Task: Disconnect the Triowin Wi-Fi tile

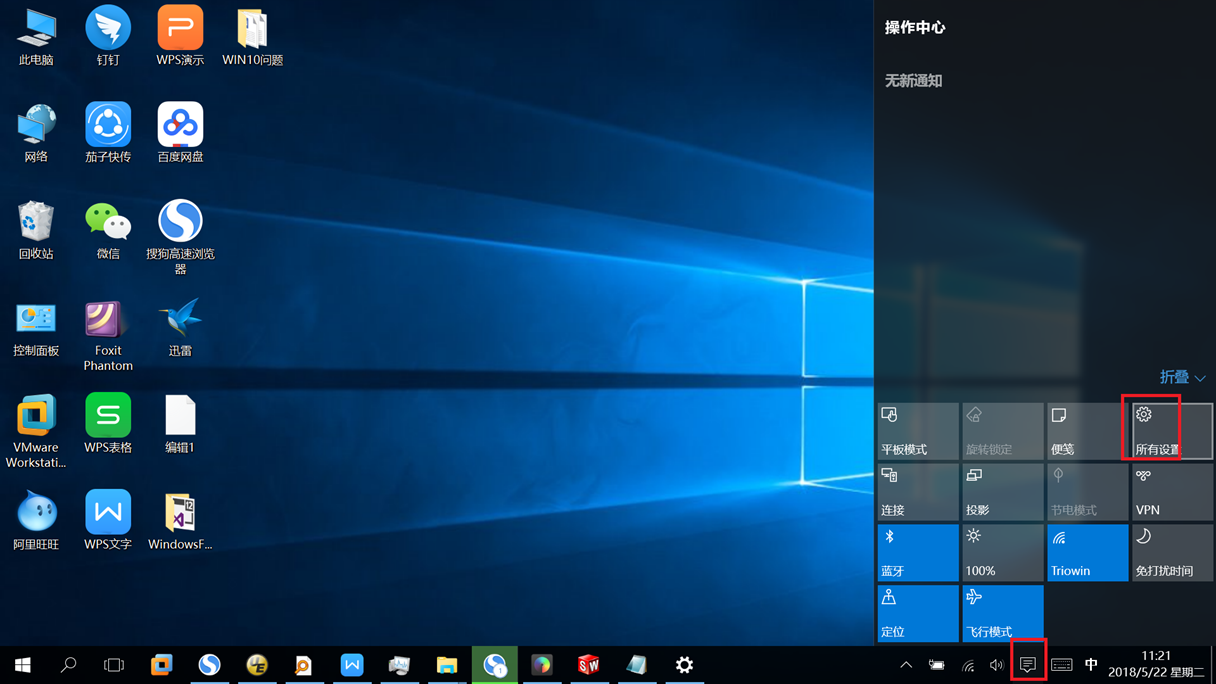Action: tap(1088, 553)
